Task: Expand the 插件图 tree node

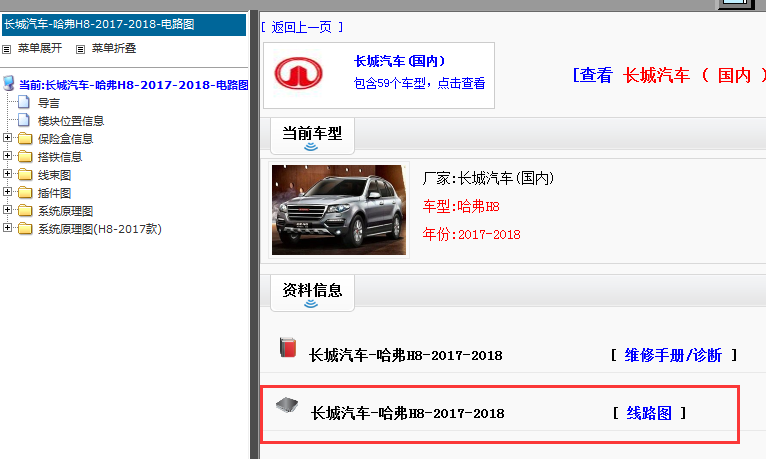Action: coord(7,192)
